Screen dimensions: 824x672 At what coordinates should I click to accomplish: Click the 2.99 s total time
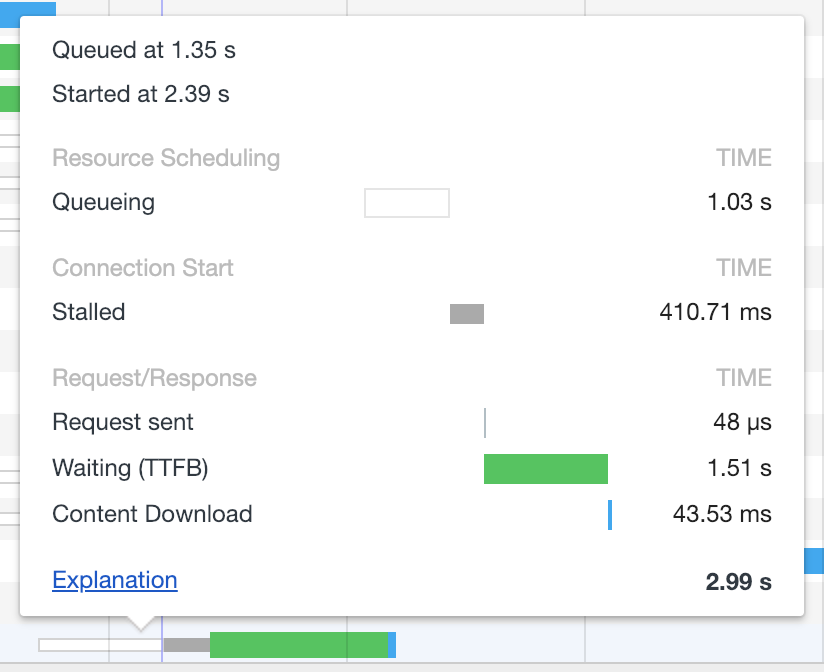[x=738, y=582]
